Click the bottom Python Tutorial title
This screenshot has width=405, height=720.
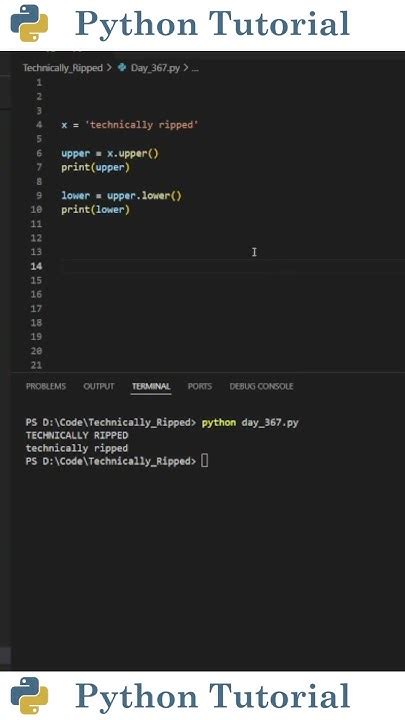click(x=212, y=697)
